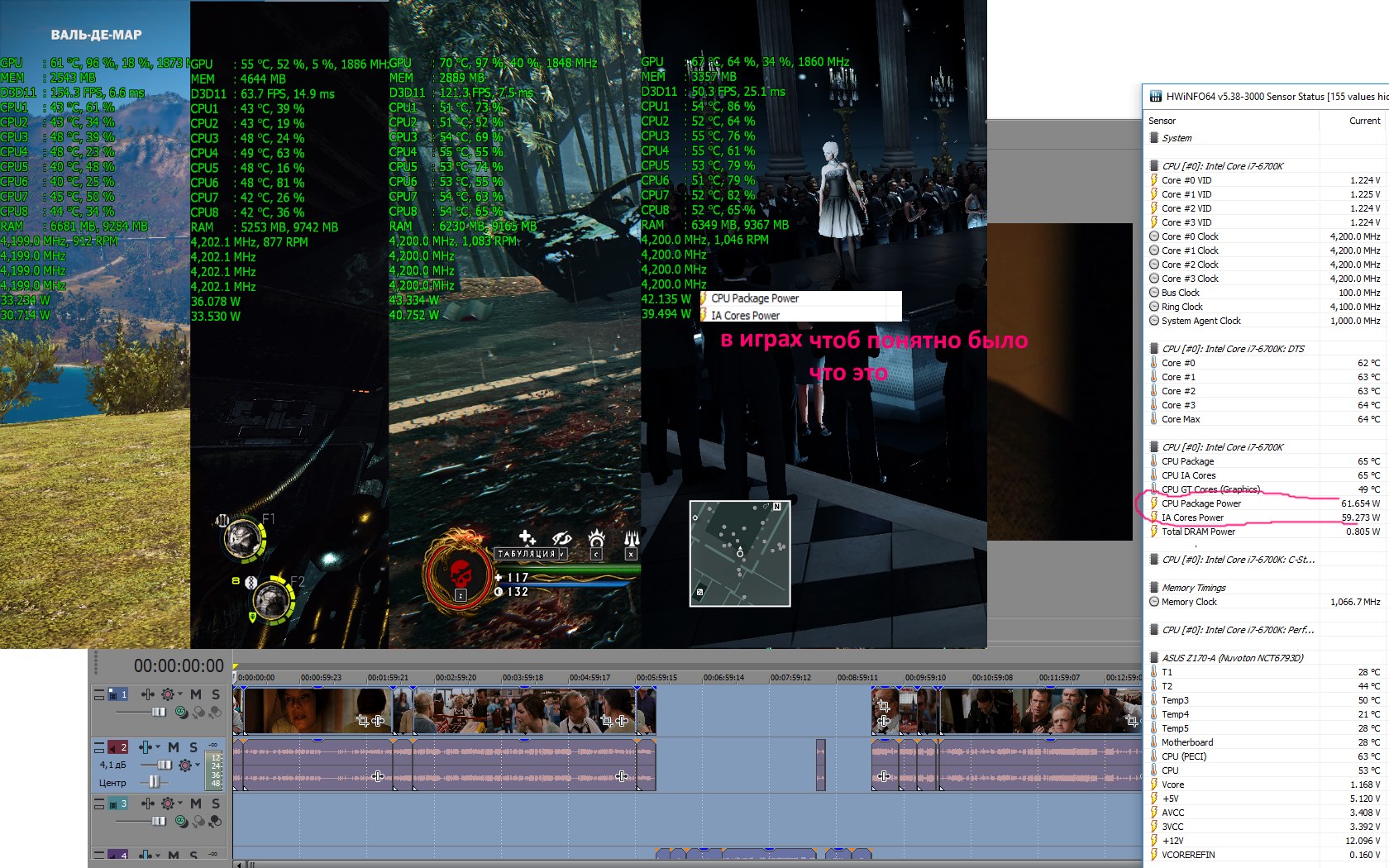Image resolution: width=1389 pixels, height=868 pixels.
Task: Mute audio track 2
Action: (174, 747)
